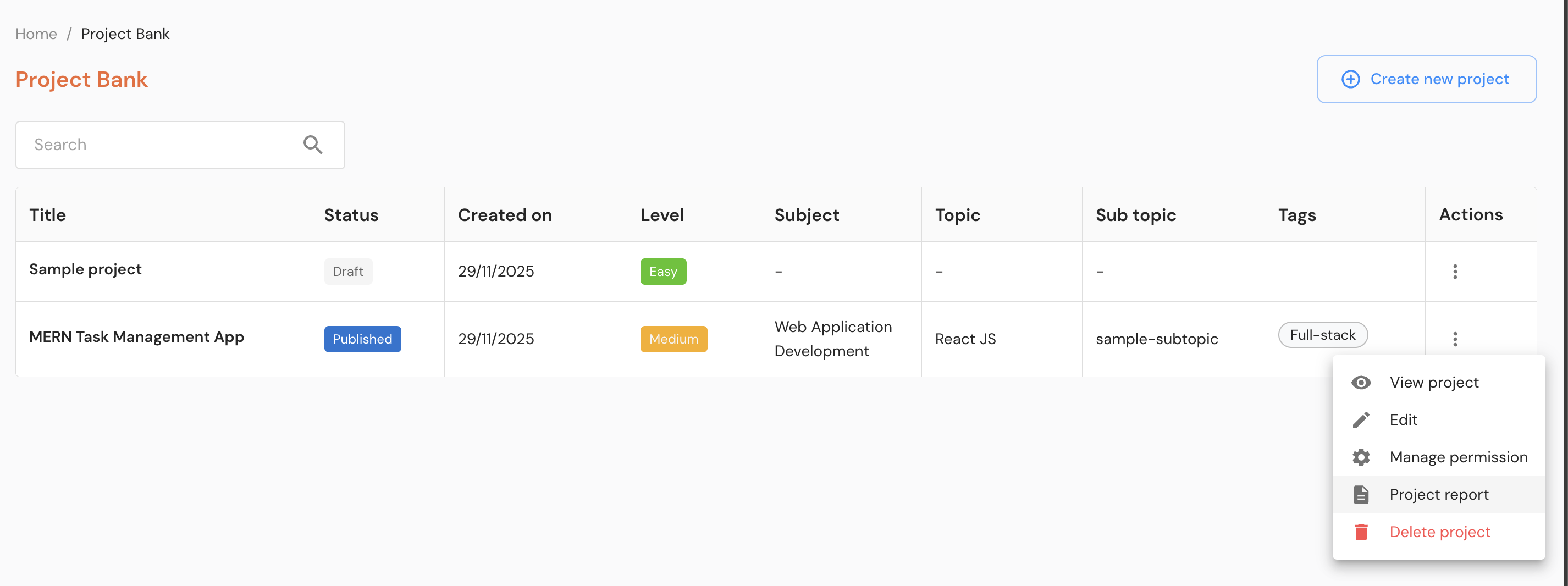The image size is (1568, 586).
Task: Open actions menu for MERN Task Management App
Action: [1455, 339]
